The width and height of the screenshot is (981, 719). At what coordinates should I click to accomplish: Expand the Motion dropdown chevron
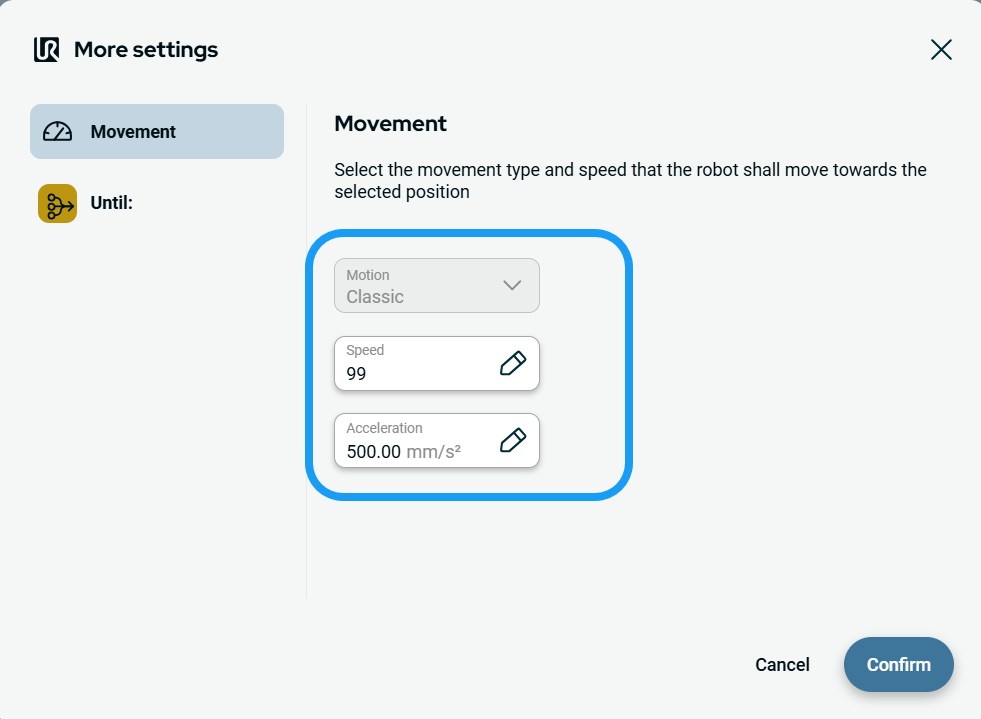512,285
